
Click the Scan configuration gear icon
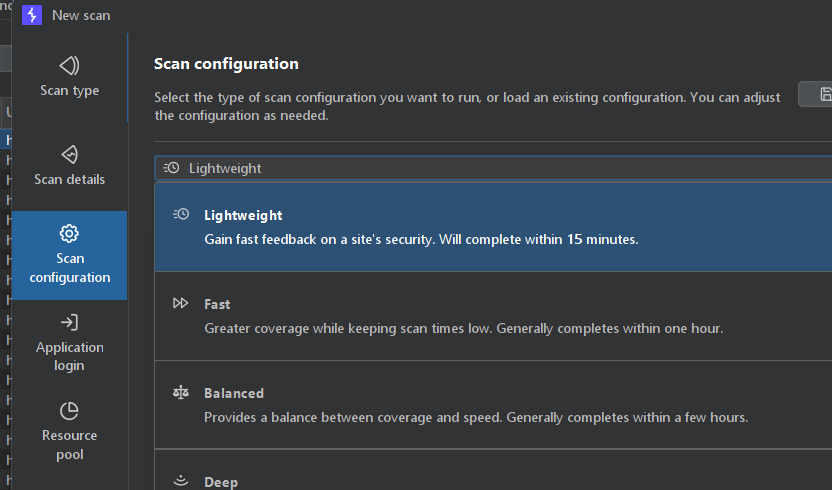(x=69, y=233)
